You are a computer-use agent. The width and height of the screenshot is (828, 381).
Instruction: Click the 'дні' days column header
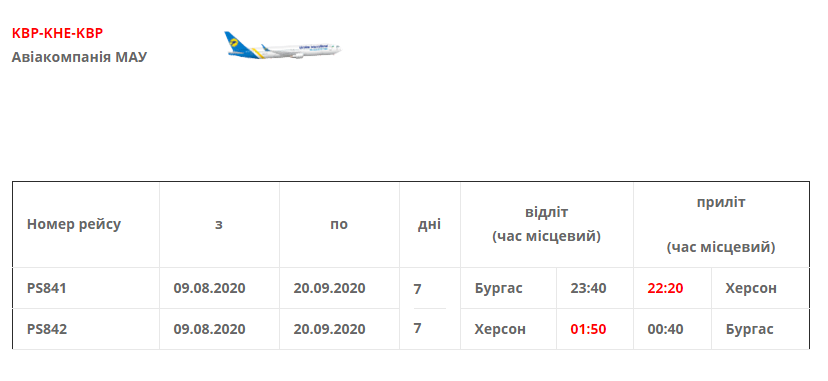pyautogui.click(x=429, y=224)
